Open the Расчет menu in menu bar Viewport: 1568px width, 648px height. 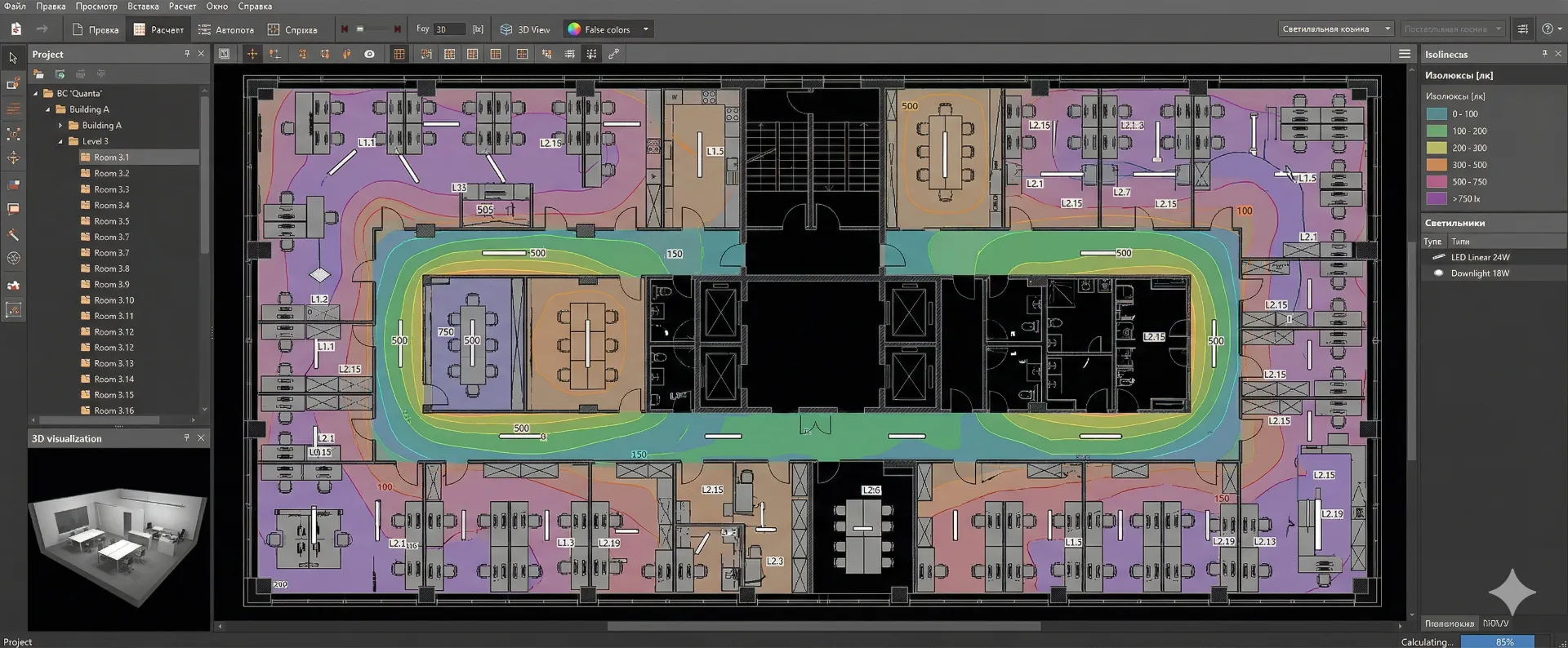[x=182, y=6]
